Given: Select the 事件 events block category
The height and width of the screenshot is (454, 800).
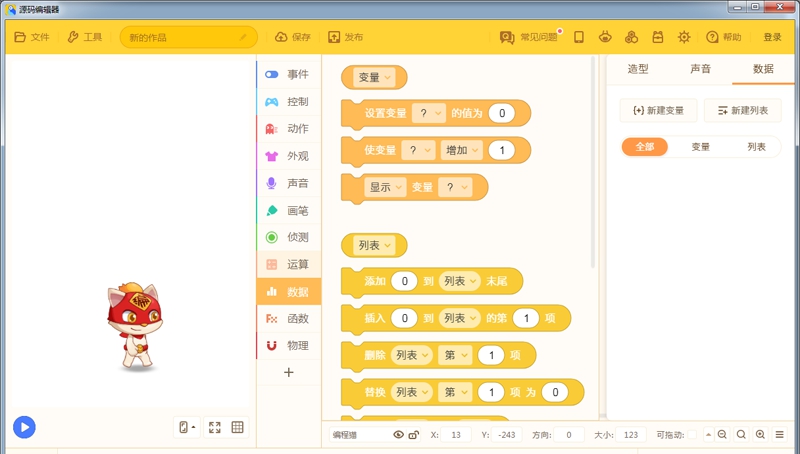Looking at the screenshot, I should [289, 74].
